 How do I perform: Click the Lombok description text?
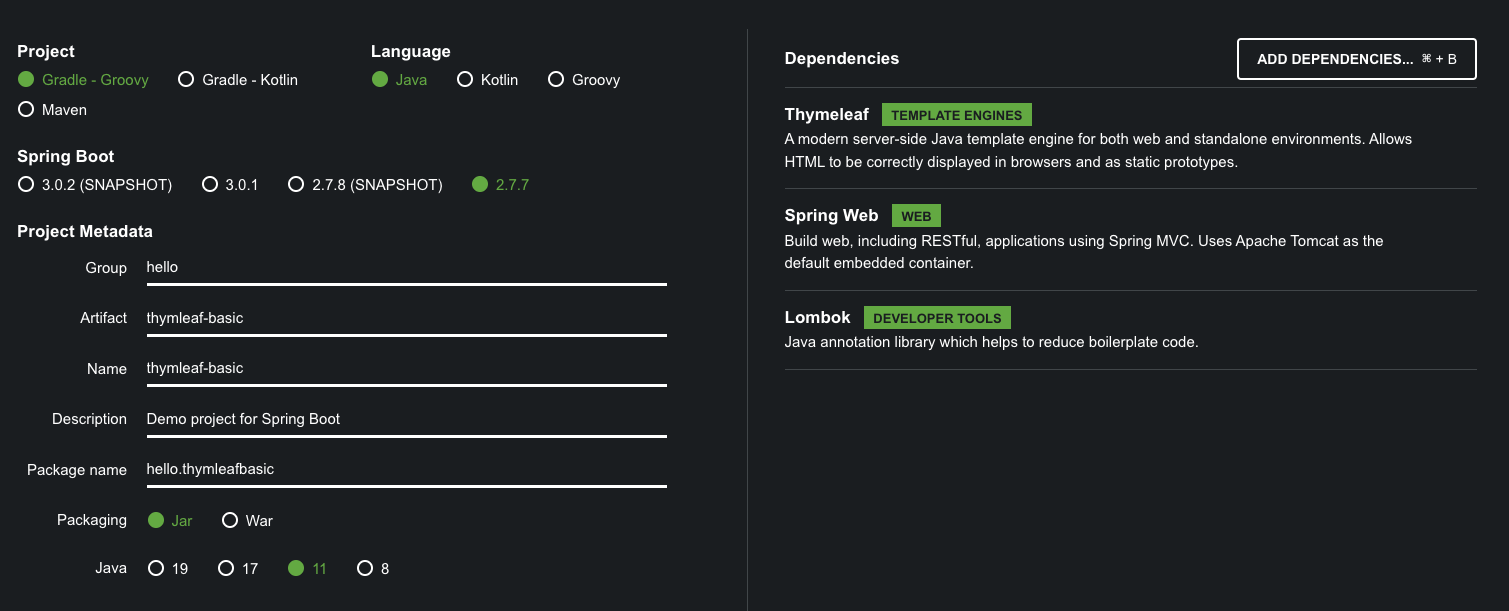tap(992, 342)
